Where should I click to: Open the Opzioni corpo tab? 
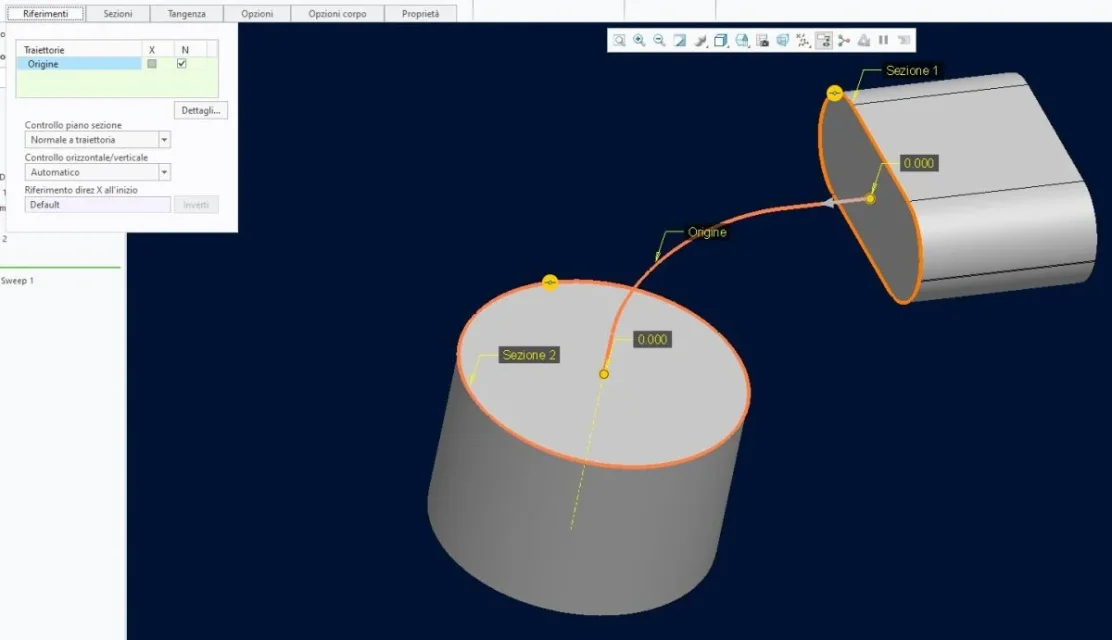(337, 14)
